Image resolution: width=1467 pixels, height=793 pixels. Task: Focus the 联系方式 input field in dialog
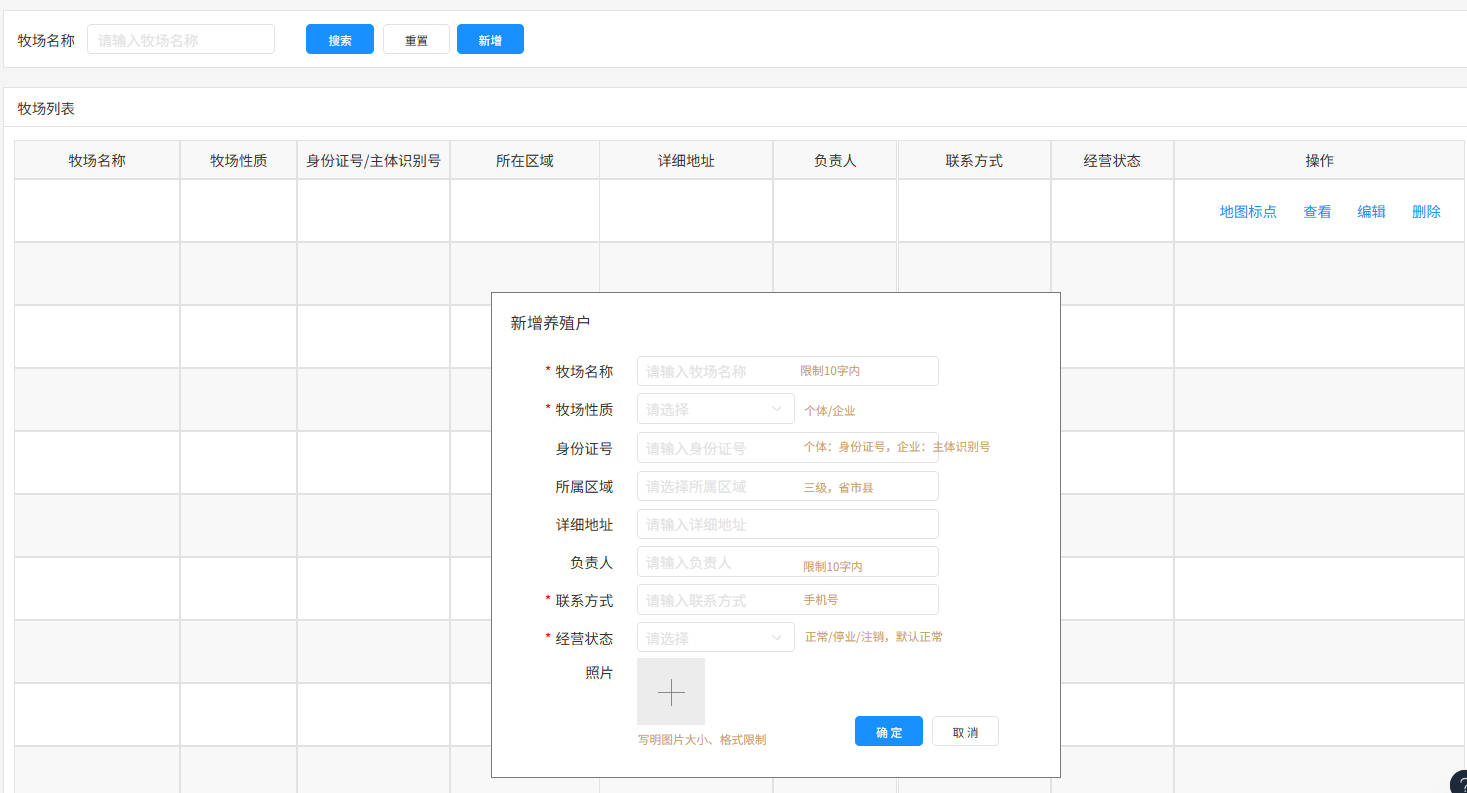788,600
